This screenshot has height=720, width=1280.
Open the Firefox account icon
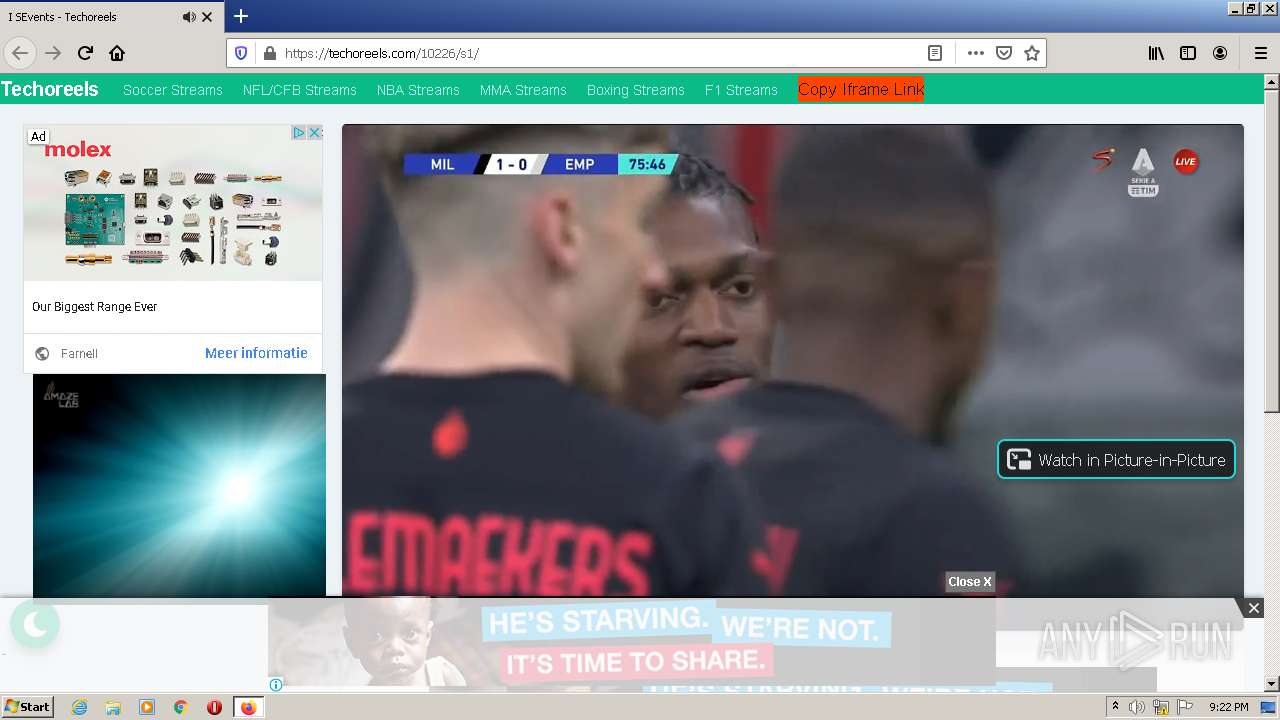(1220, 53)
